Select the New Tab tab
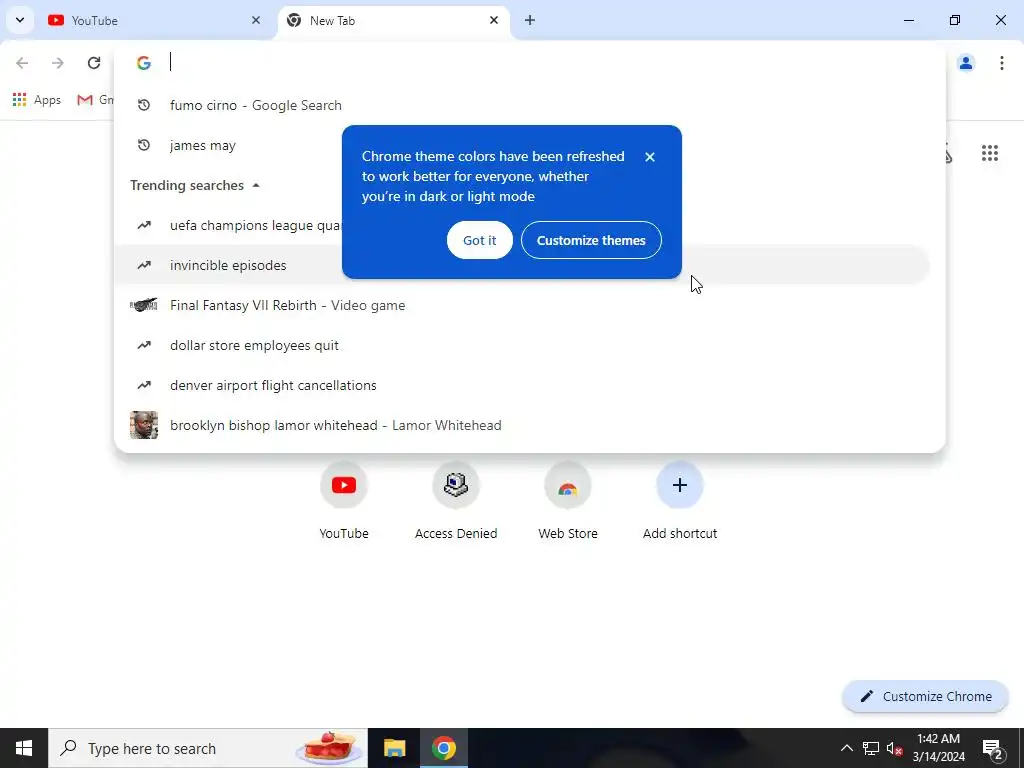The height and width of the screenshot is (768, 1024). 394,20
